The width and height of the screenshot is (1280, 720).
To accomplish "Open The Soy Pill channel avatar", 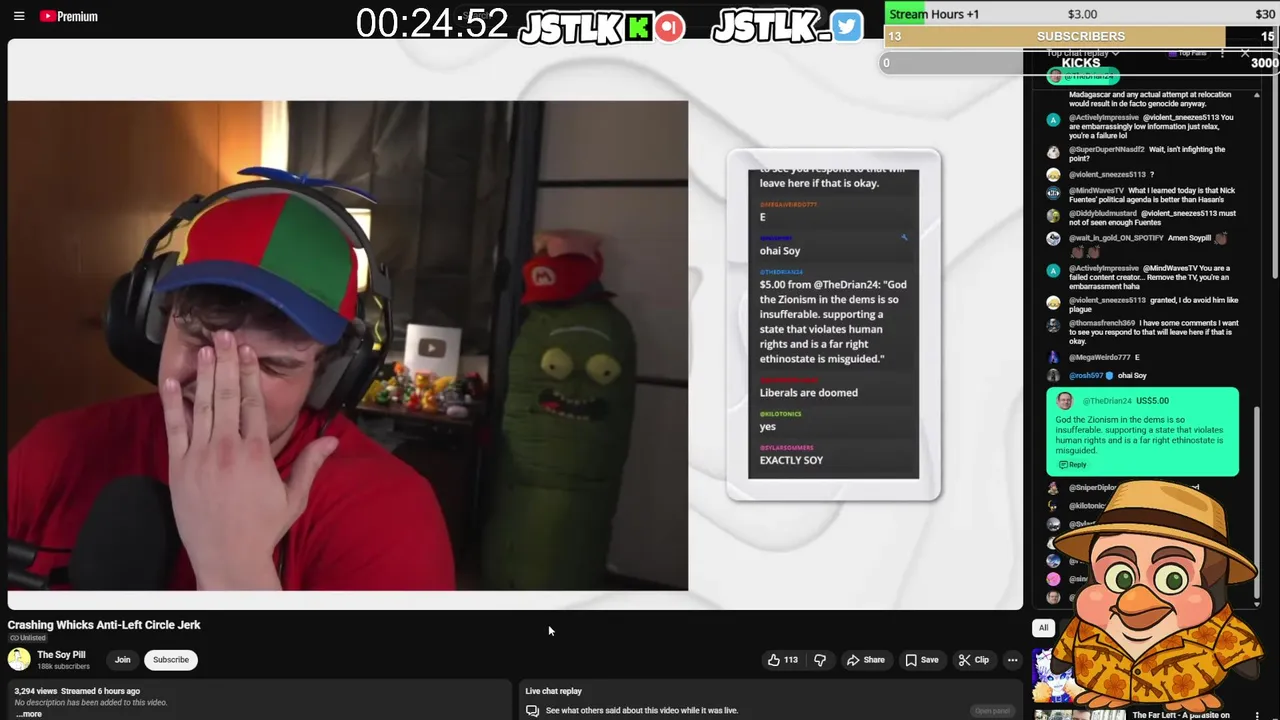I will [x=19, y=659].
